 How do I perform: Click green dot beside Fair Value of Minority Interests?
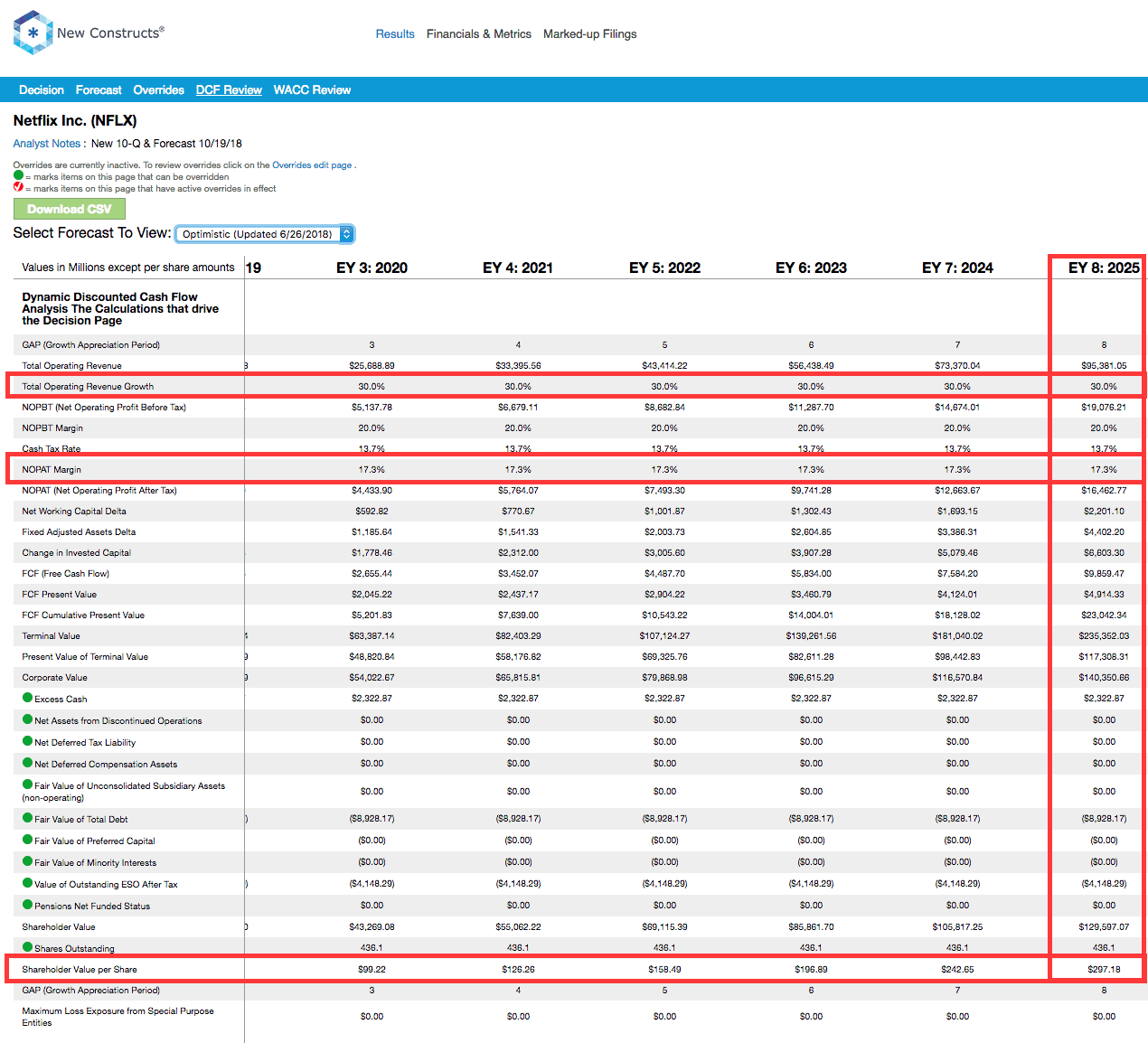(x=27, y=861)
